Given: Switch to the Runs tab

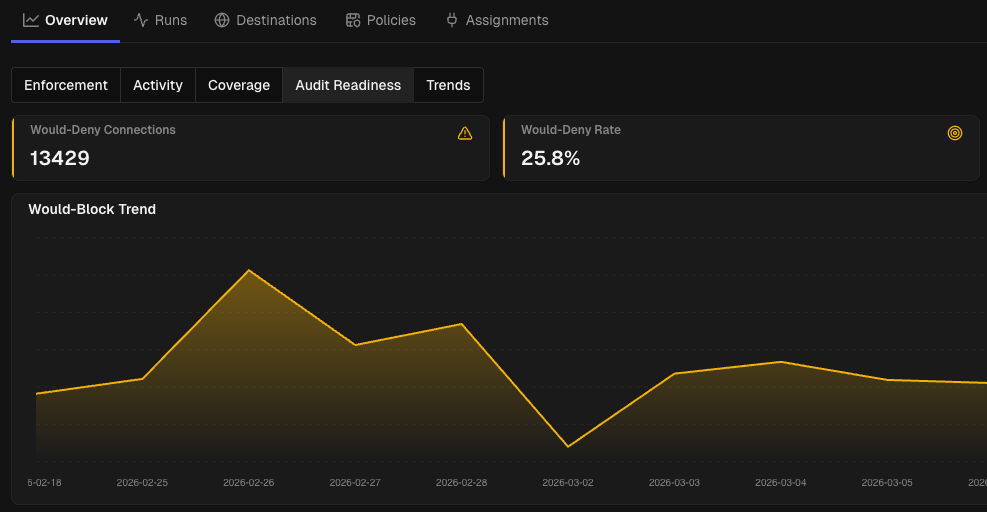Looking at the screenshot, I should (161, 20).
